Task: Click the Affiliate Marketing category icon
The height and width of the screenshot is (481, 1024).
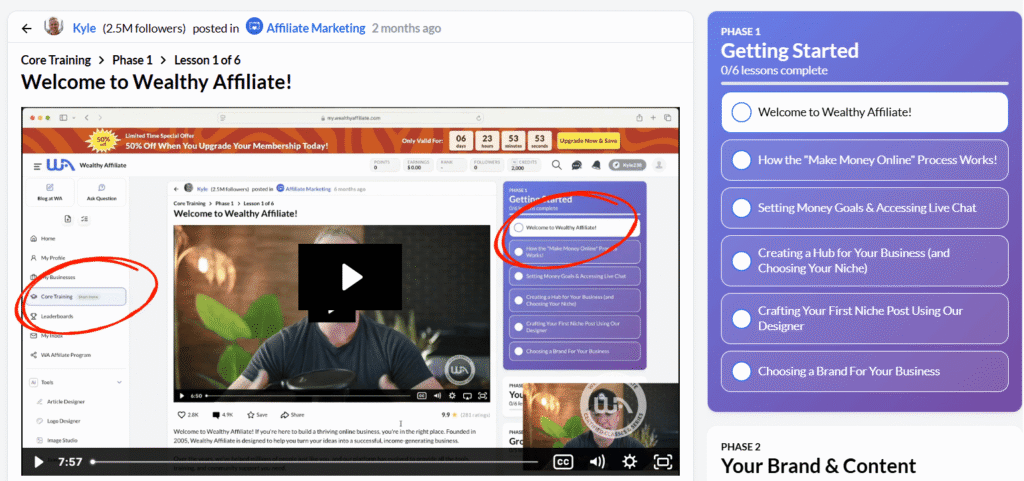Action: click(x=254, y=27)
